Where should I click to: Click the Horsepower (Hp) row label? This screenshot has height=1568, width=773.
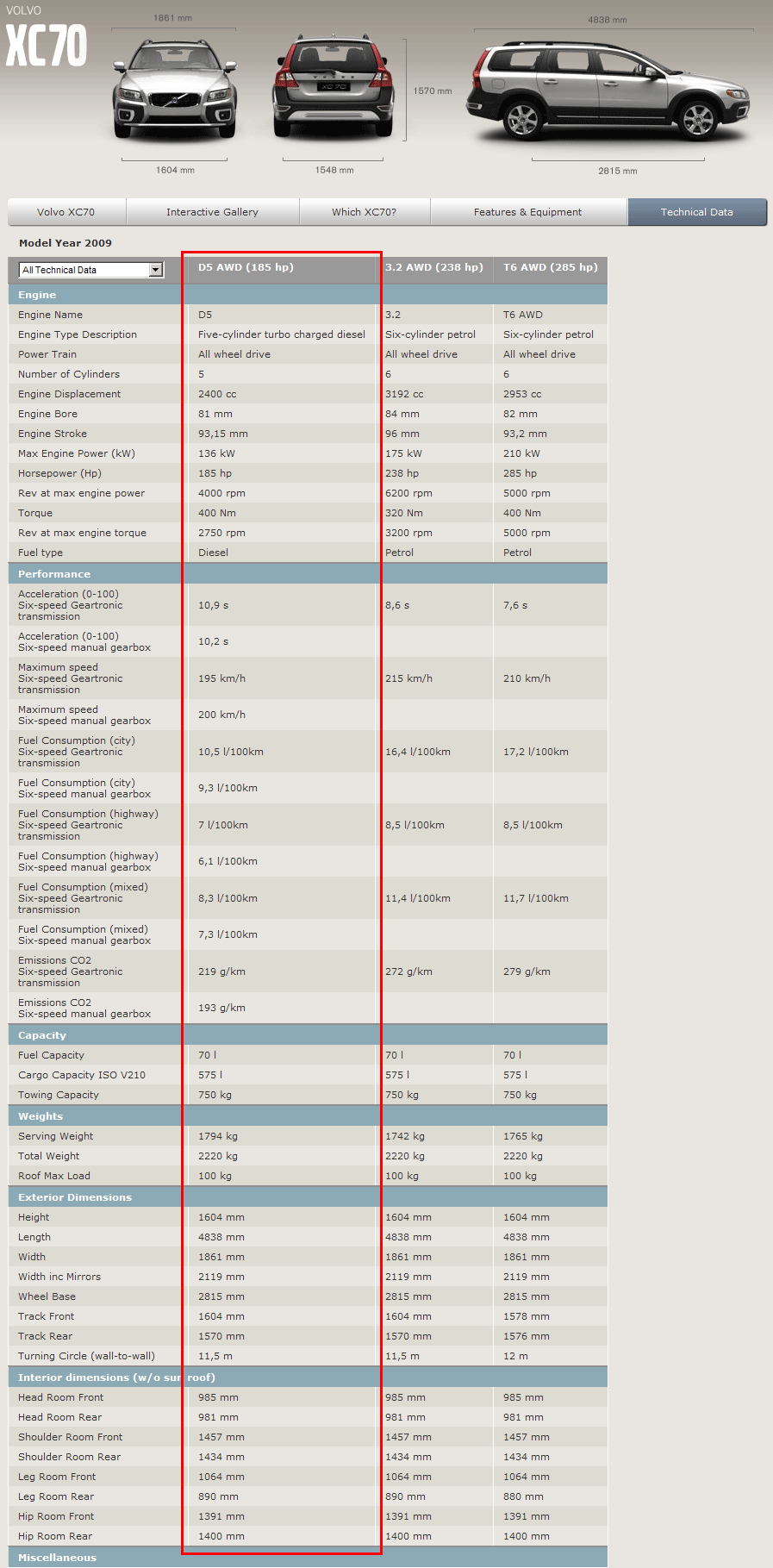pos(59,473)
